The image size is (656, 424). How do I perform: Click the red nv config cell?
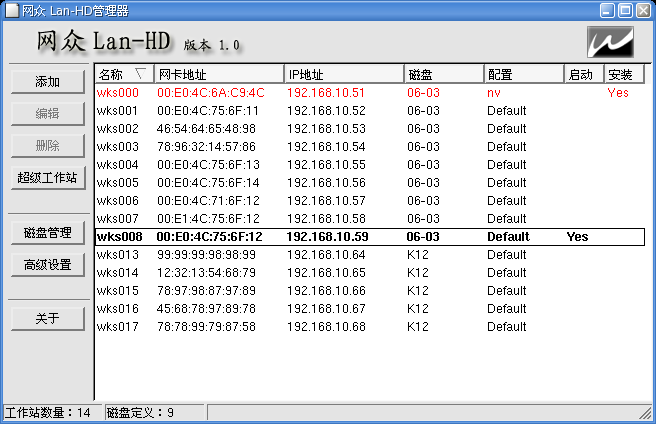point(494,93)
